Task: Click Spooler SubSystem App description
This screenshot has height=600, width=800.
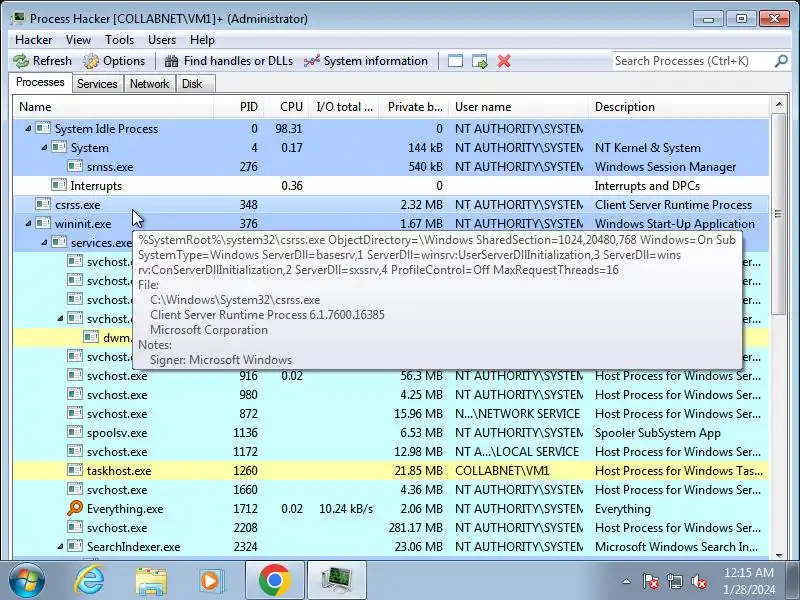Action: [657, 432]
